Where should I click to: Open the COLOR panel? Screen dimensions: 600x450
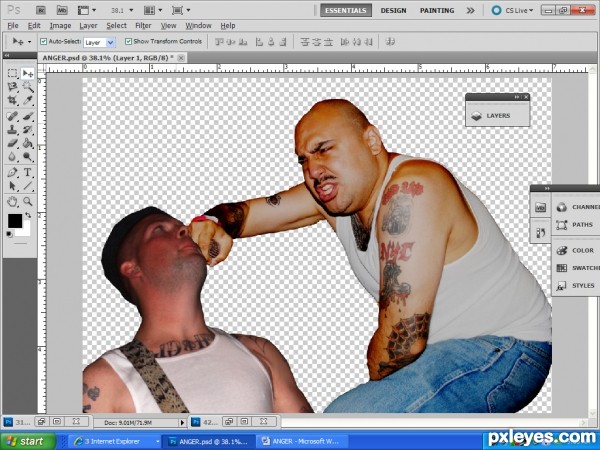coord(577,250)
